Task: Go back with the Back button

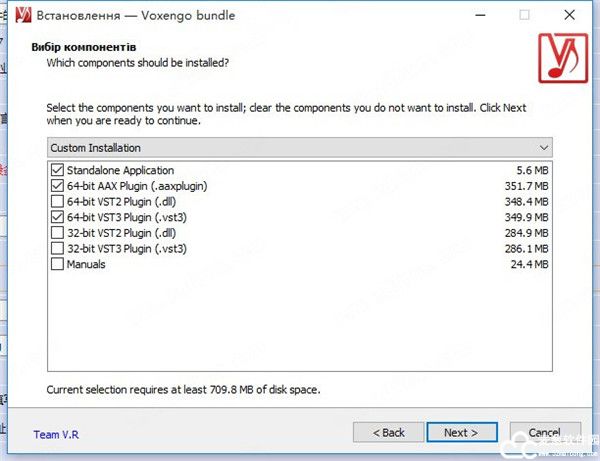Action: [x=385, y=432]
